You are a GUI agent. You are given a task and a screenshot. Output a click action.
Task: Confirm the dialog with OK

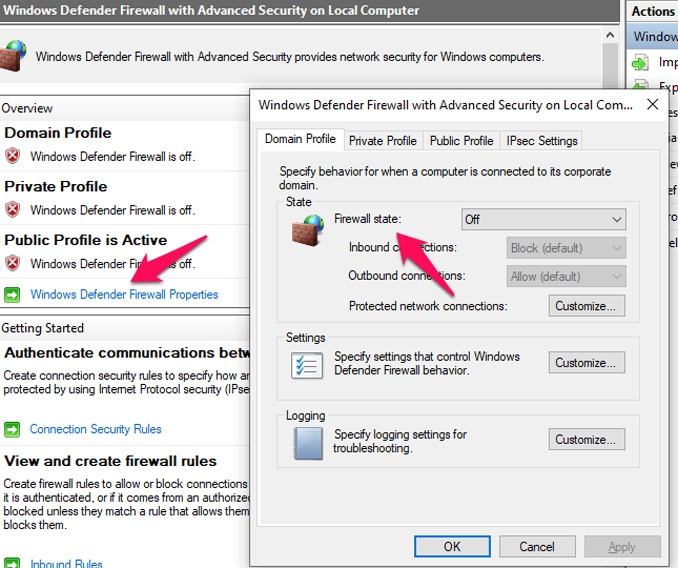click(x=452, y=547)
